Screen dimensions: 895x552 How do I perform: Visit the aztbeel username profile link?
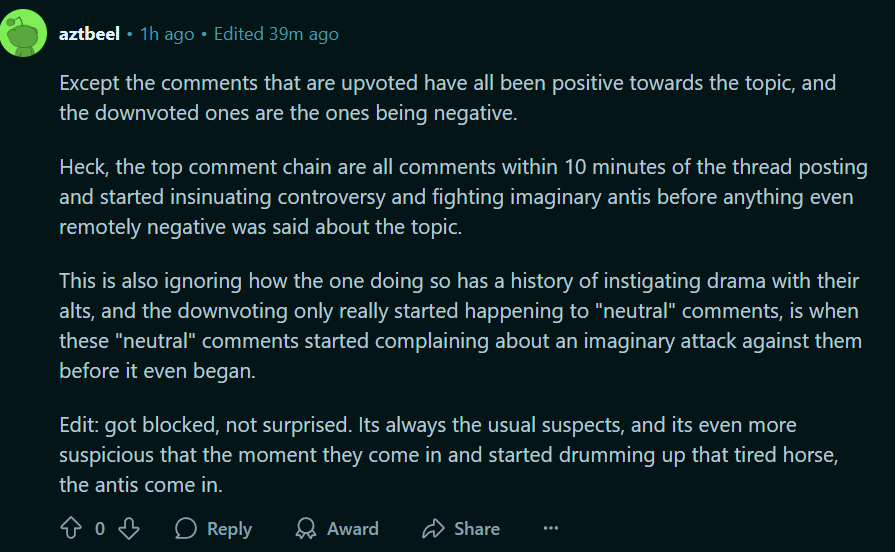[x=89, y=34]
